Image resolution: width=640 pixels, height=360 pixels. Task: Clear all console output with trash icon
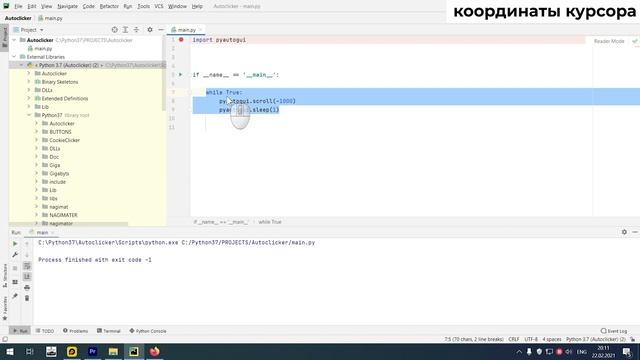(x=27, y=298)
